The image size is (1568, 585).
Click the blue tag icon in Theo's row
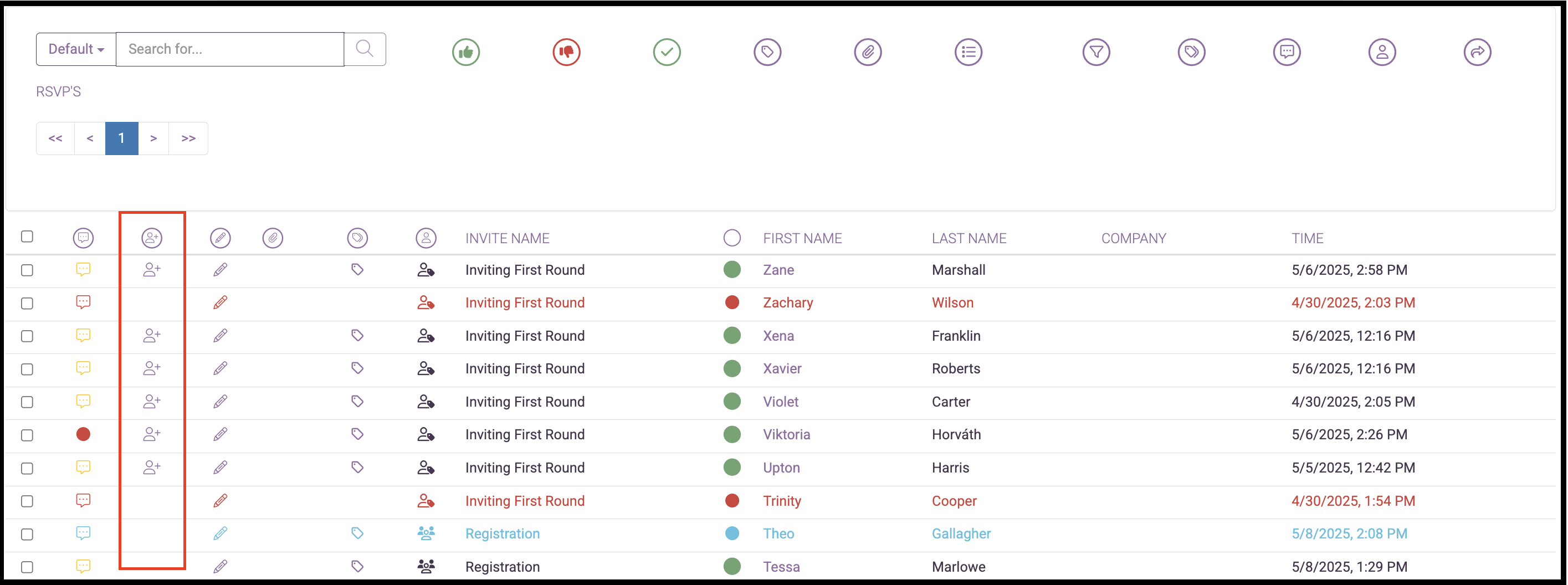coord(357,533)
